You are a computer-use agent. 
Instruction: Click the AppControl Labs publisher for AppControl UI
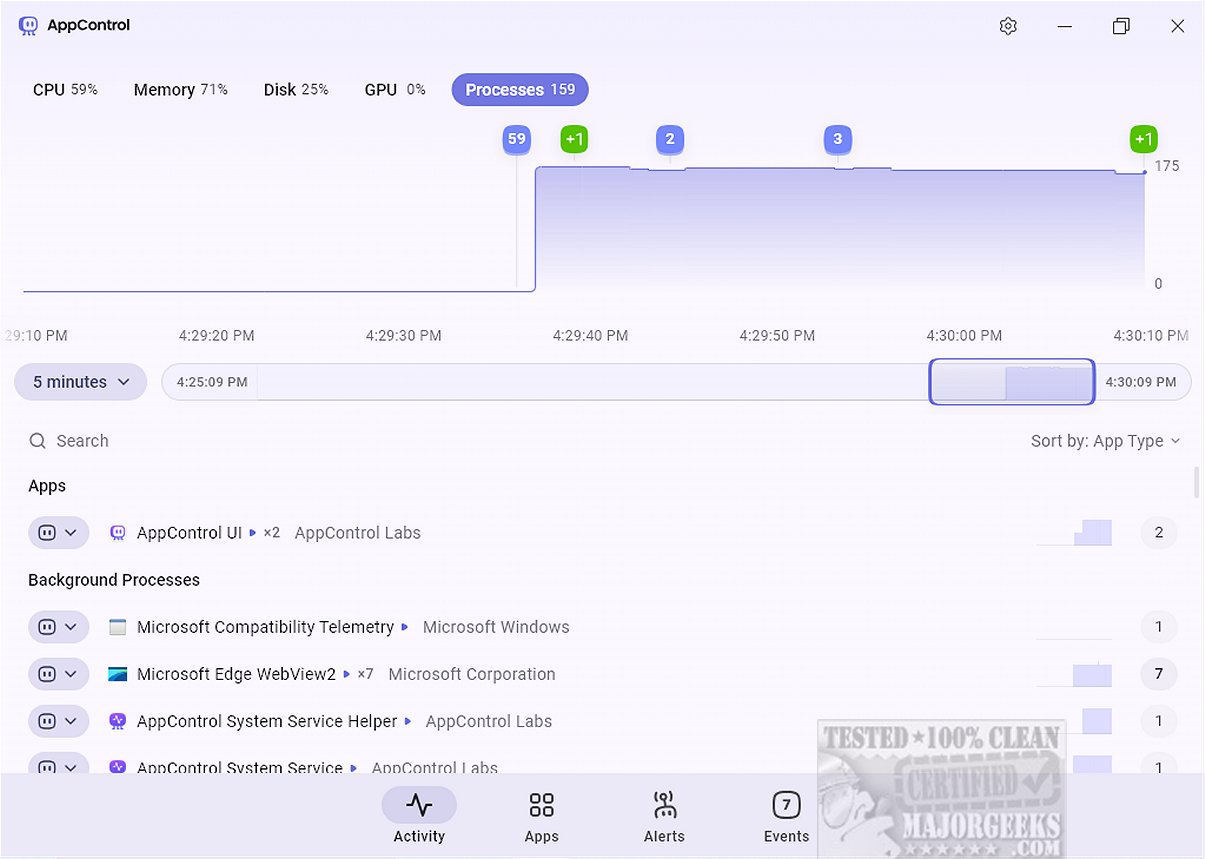click(x=358, y=533)
